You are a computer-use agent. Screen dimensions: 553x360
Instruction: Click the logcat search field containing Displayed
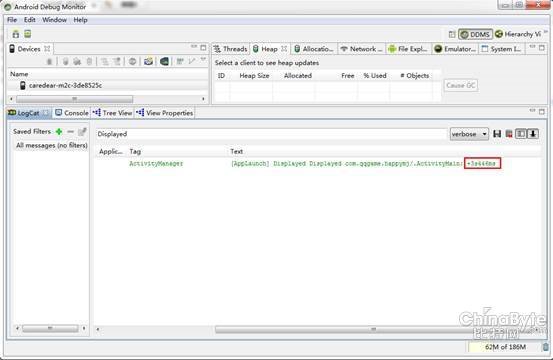click(272, 134)
